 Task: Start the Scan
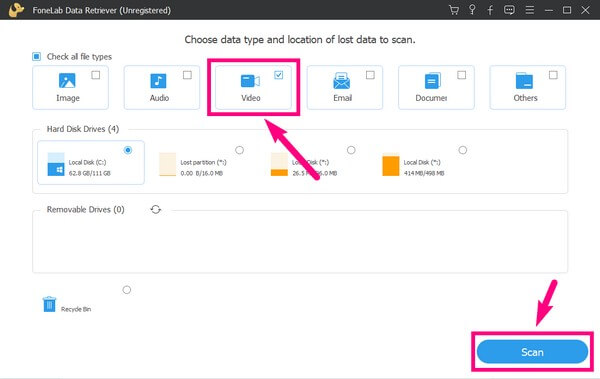532,352
